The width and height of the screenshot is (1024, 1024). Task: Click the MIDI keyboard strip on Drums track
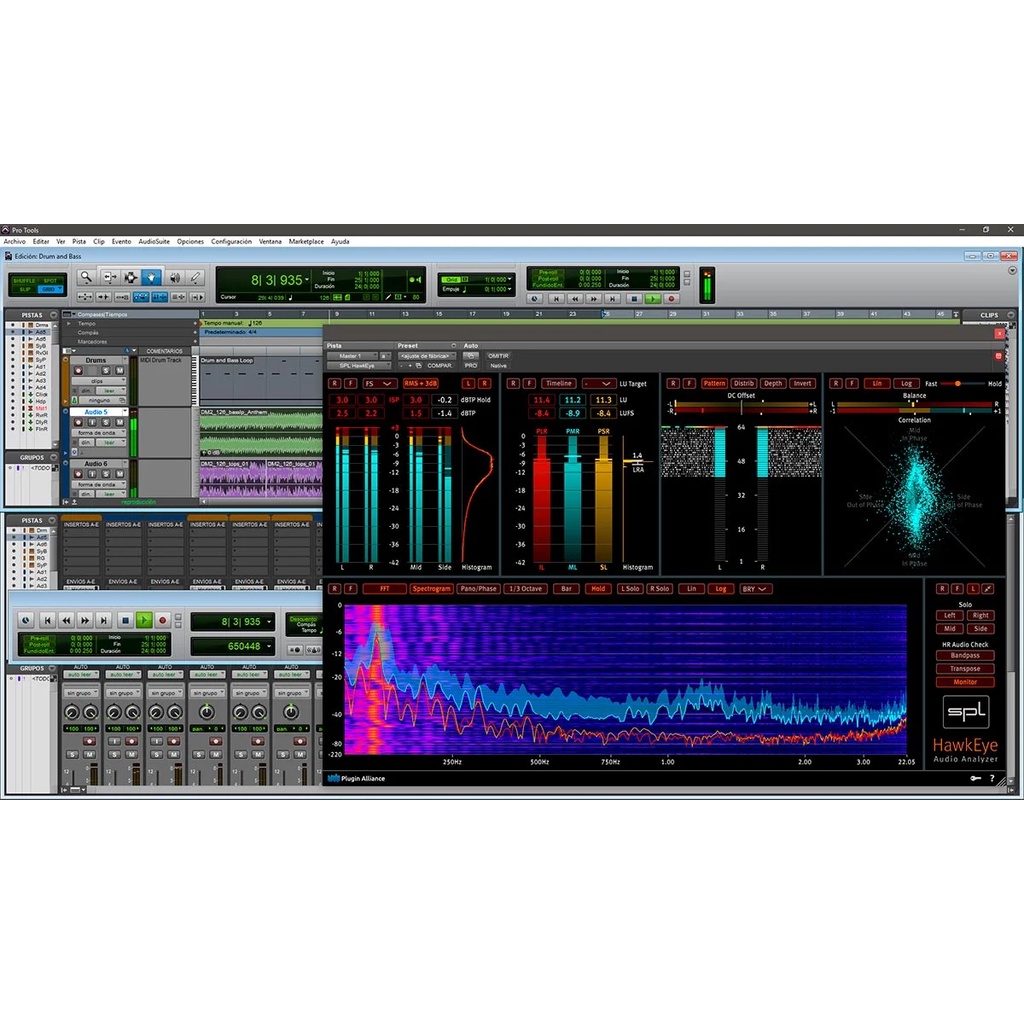coord(194,381)
